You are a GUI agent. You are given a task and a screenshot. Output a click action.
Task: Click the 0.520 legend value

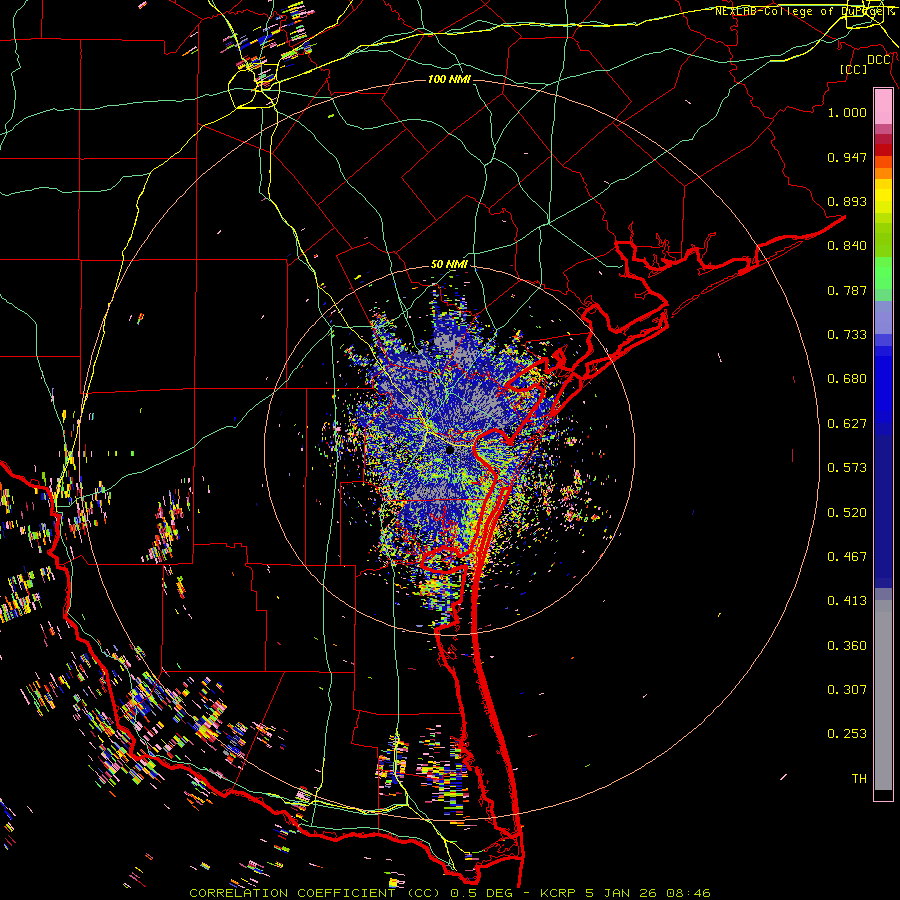[x=847, y=513]
